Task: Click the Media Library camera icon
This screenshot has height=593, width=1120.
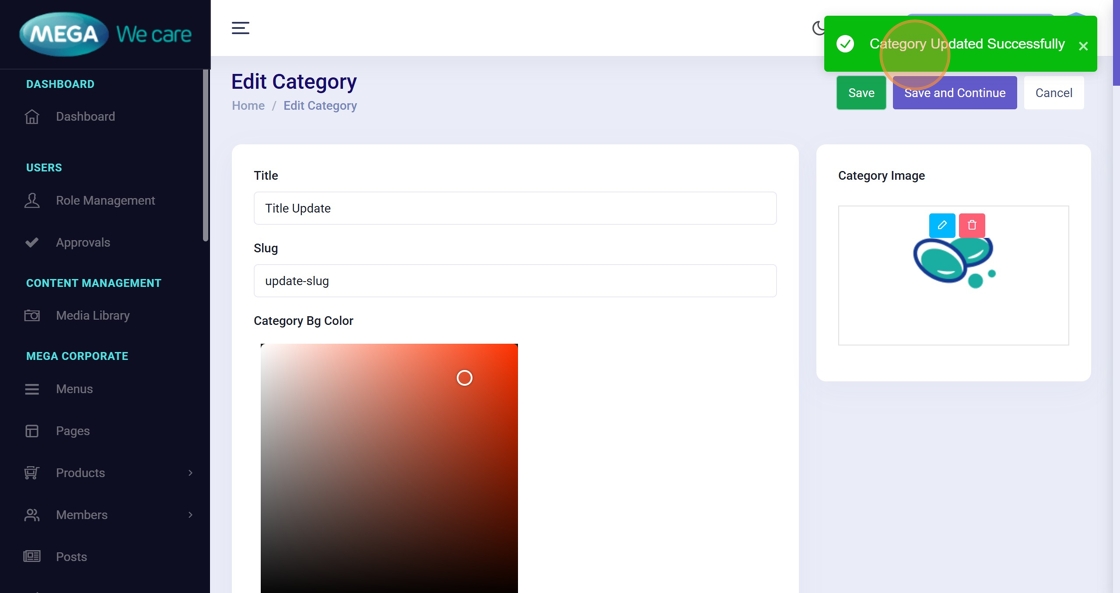Action: pos(32,316)
